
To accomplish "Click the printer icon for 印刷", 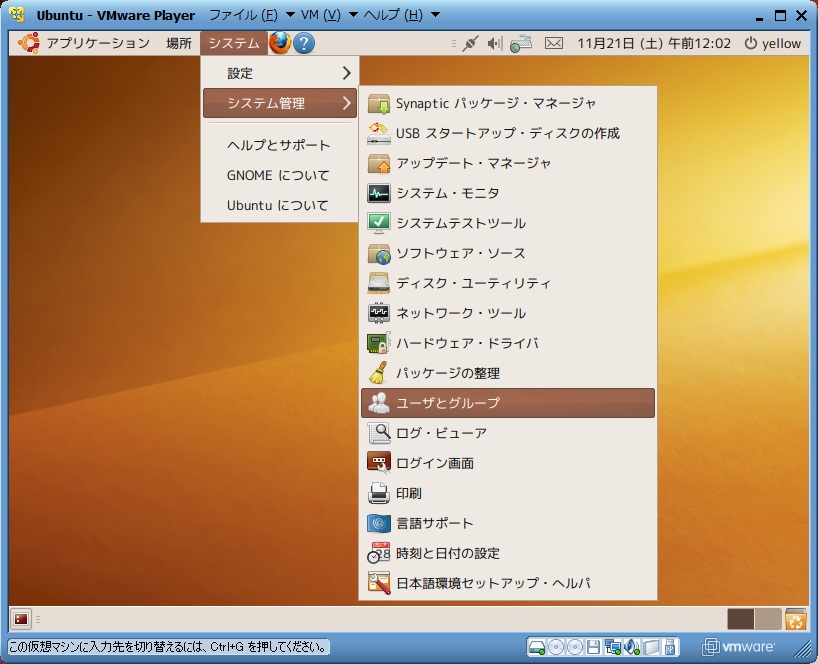I will 378,493.
